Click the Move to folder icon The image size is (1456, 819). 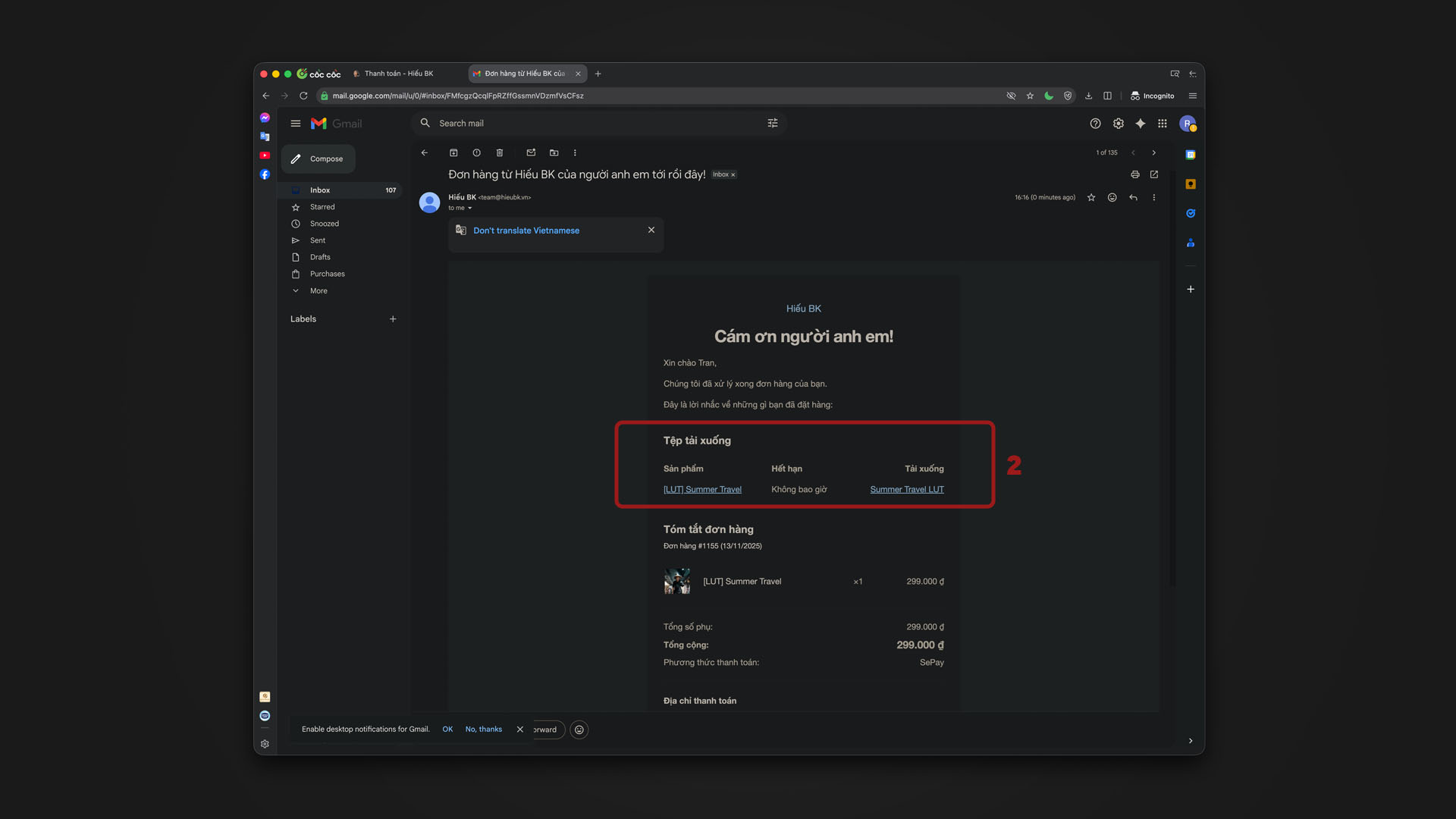[554, 152]
